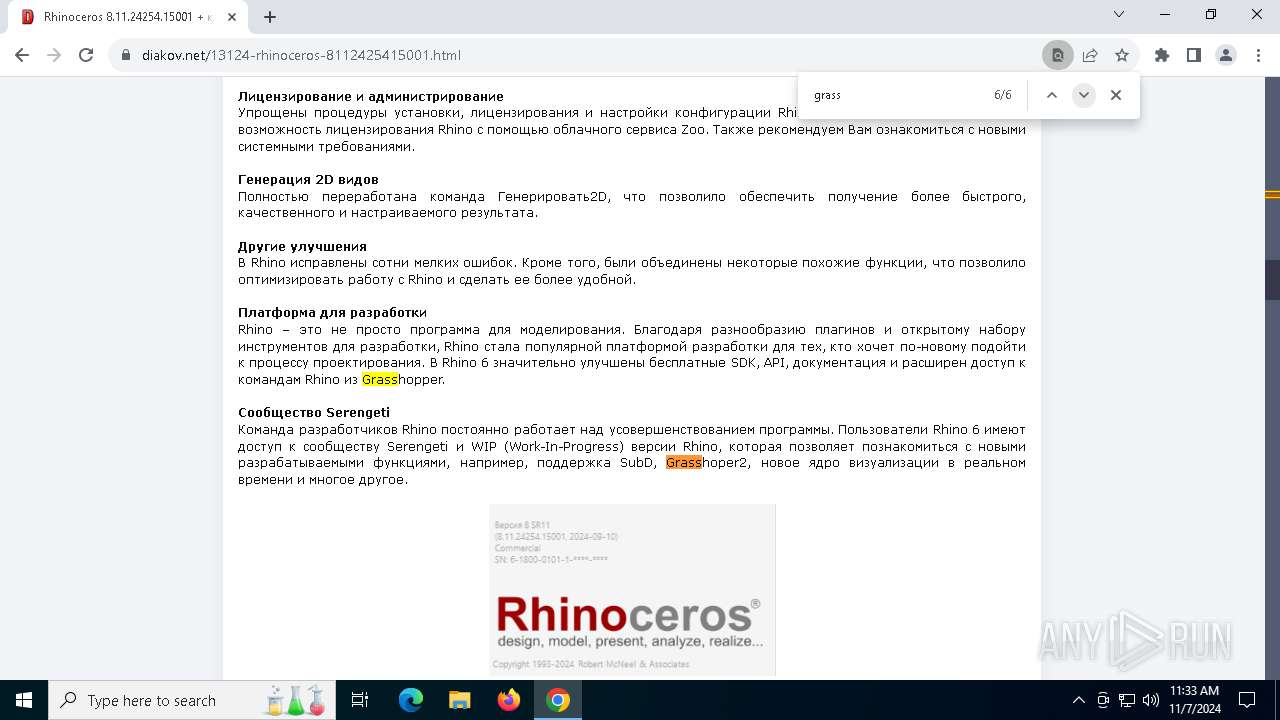Open the Extensions puzzle icon

click(x=1162, y=55)
